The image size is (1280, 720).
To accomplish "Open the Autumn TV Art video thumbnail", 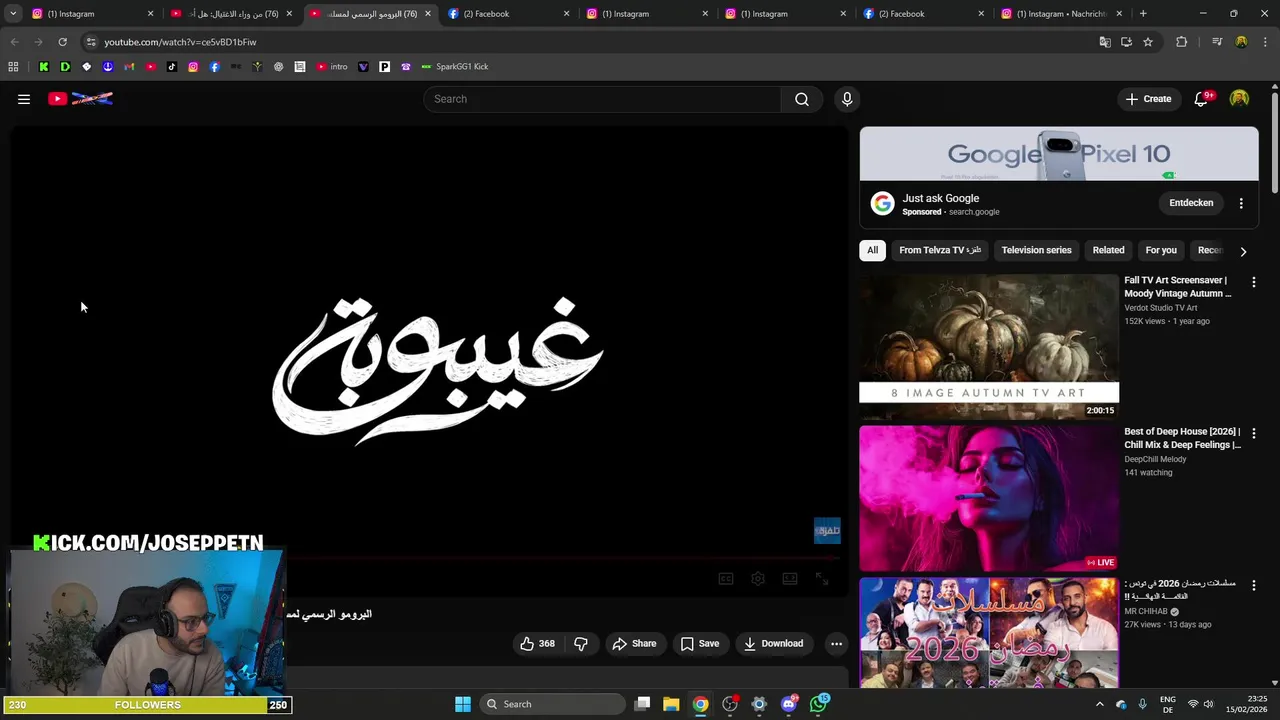I will tap(989, 347).
